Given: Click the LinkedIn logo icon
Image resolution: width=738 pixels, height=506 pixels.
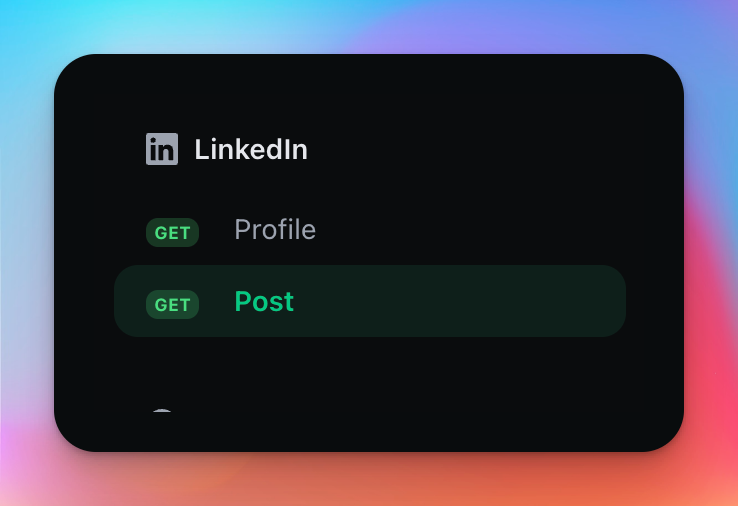Looking at the screenshot, I should point(161,149).
